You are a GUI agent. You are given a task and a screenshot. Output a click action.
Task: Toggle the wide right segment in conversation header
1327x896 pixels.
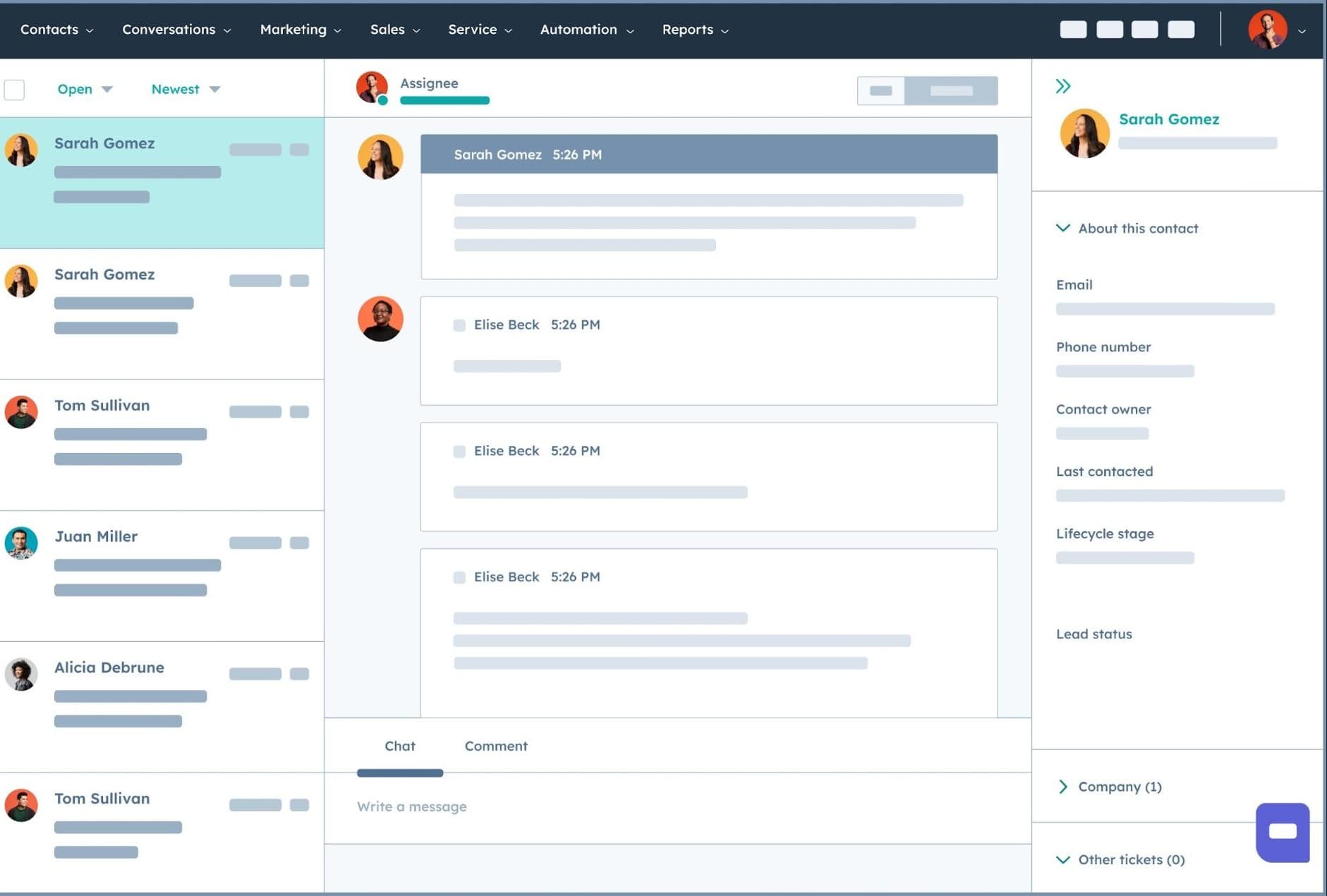tap(951, 90)
